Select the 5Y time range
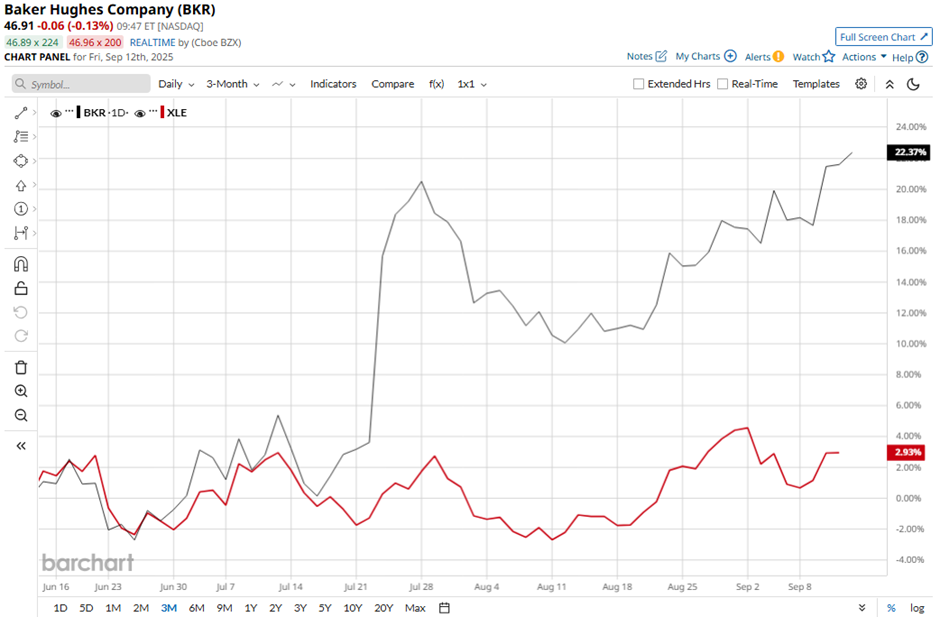The height and width of the screenshot is (617, 940). point(325,608)
